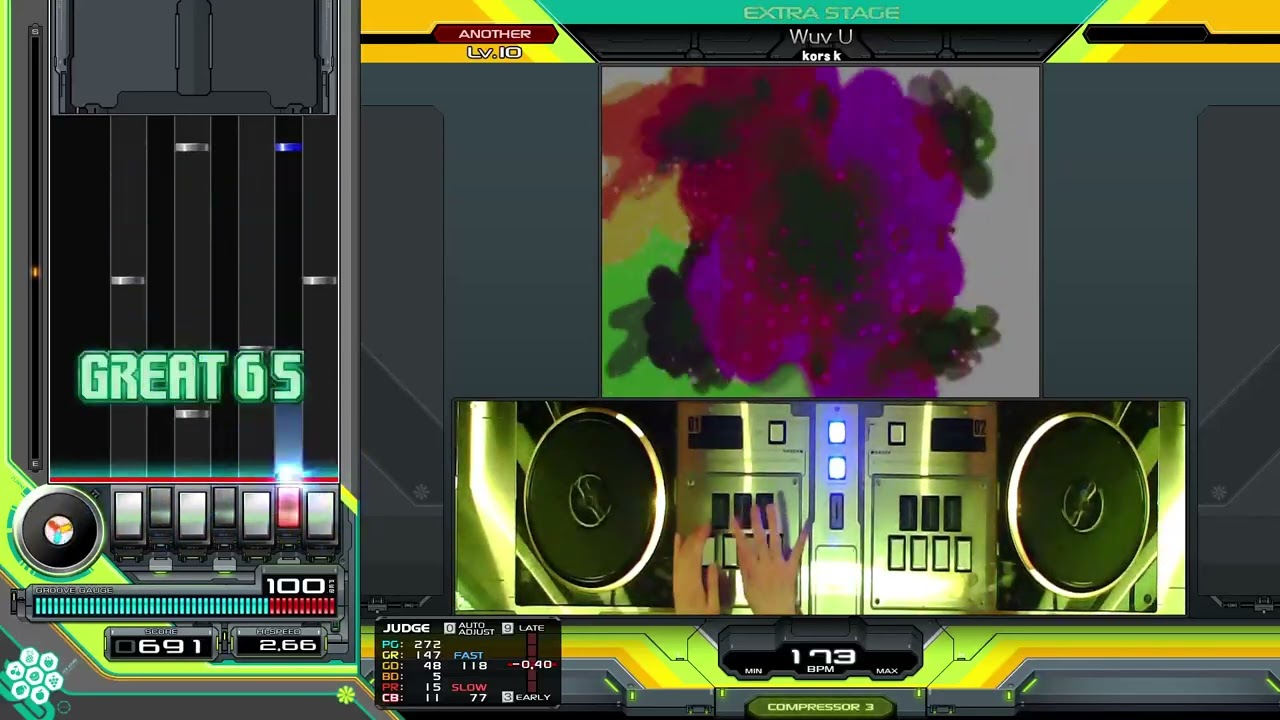Click the MIN label by BPM
1280x720 pixels.
[753, 671]
